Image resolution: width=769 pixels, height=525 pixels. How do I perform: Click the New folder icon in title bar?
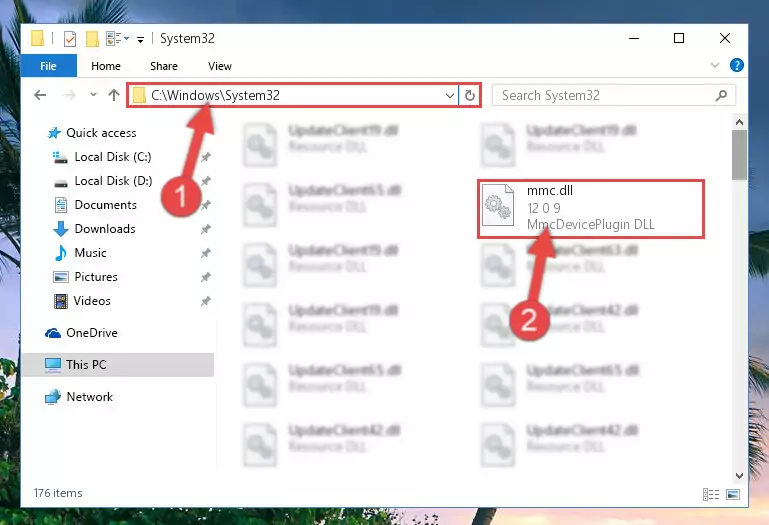pos(92,38)
